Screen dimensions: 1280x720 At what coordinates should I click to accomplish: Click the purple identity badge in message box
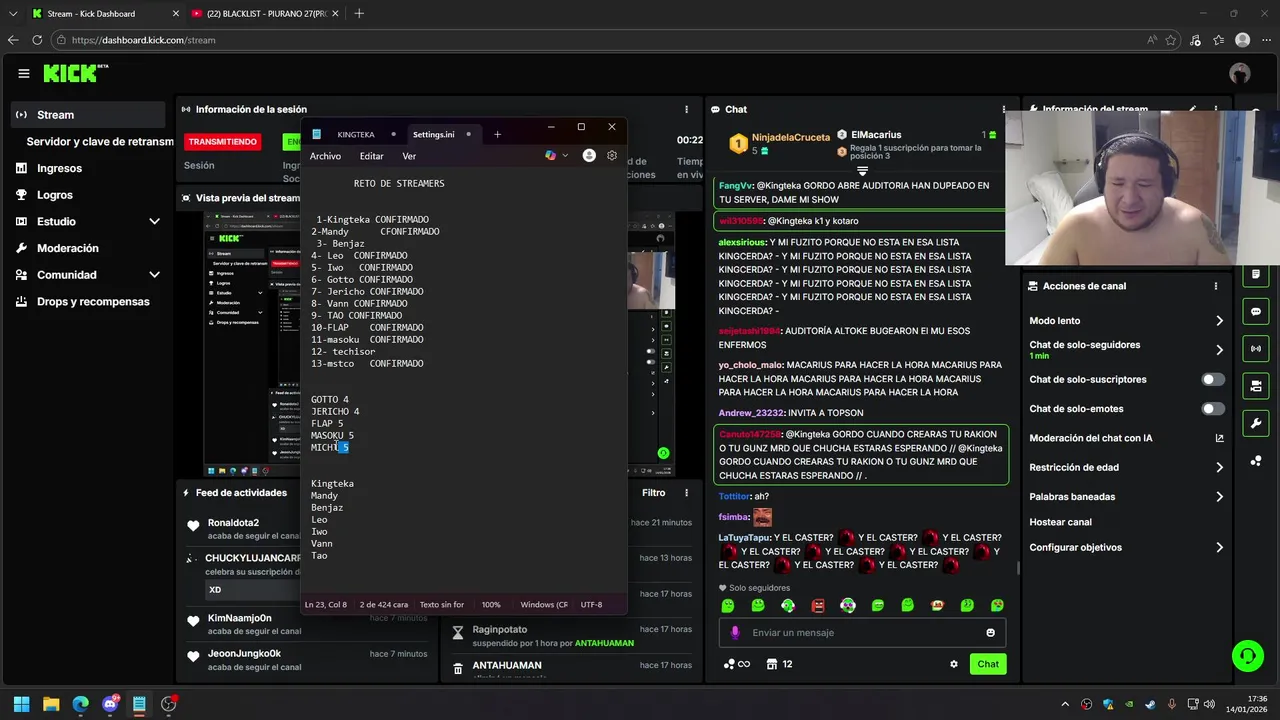(736, 633)
